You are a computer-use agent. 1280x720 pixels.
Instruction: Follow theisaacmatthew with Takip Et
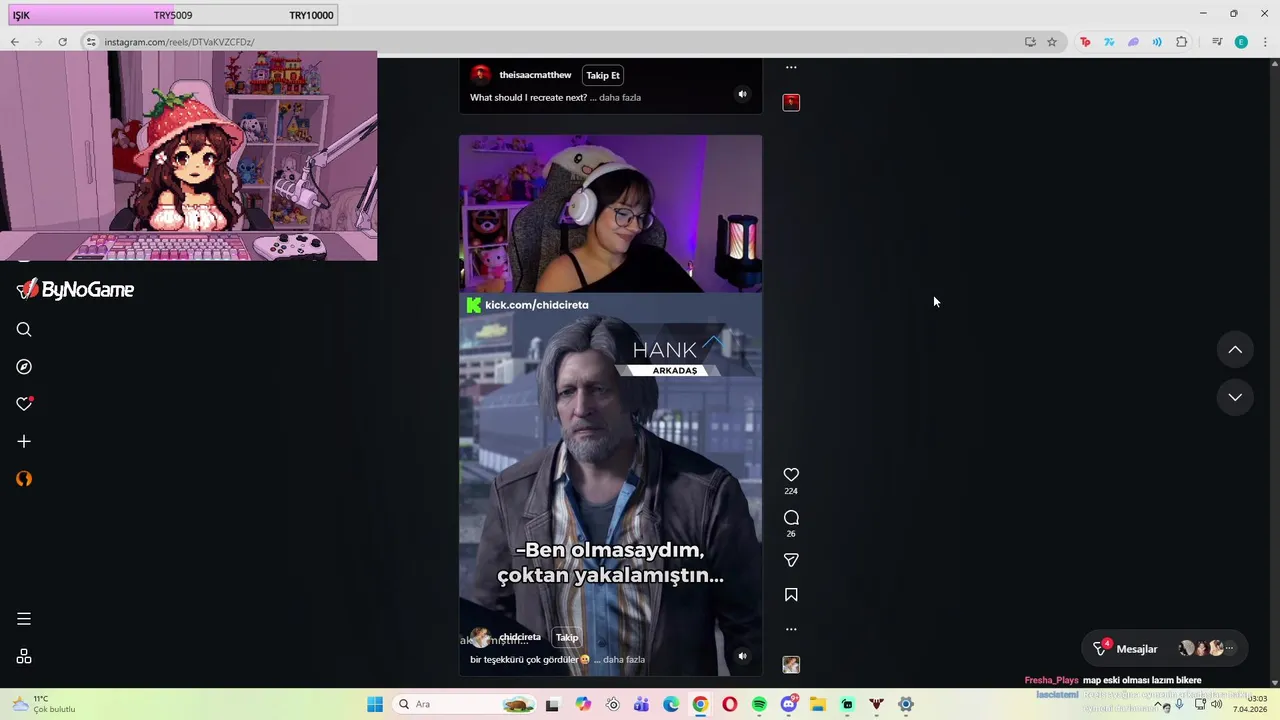603,75
